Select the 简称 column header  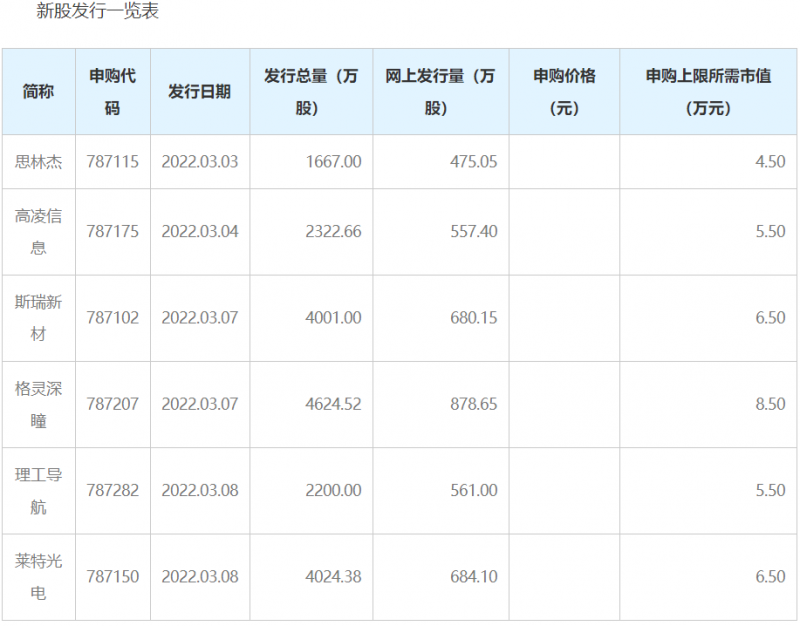[x=38, y=92]
